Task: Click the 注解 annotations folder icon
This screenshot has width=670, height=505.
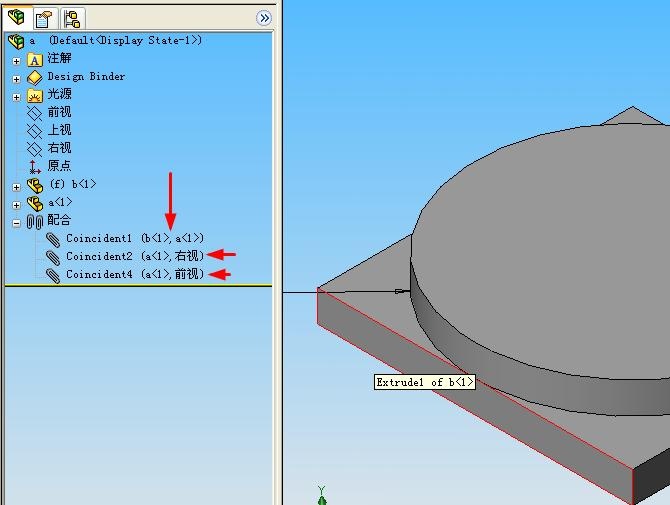Action: tap(35, 60)
